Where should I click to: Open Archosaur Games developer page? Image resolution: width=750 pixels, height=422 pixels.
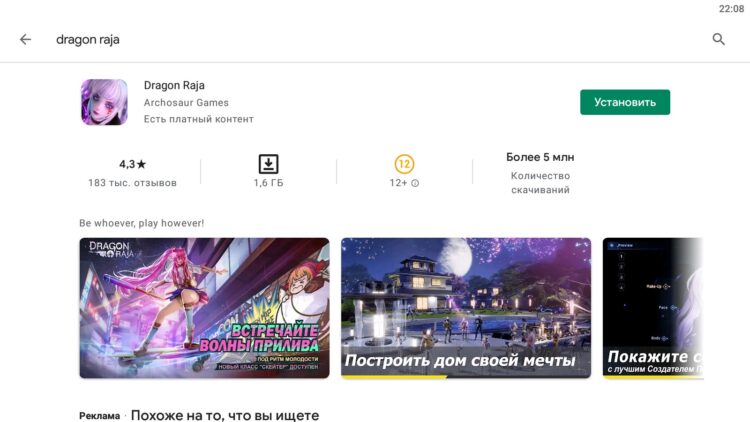(x=186, y=102)
